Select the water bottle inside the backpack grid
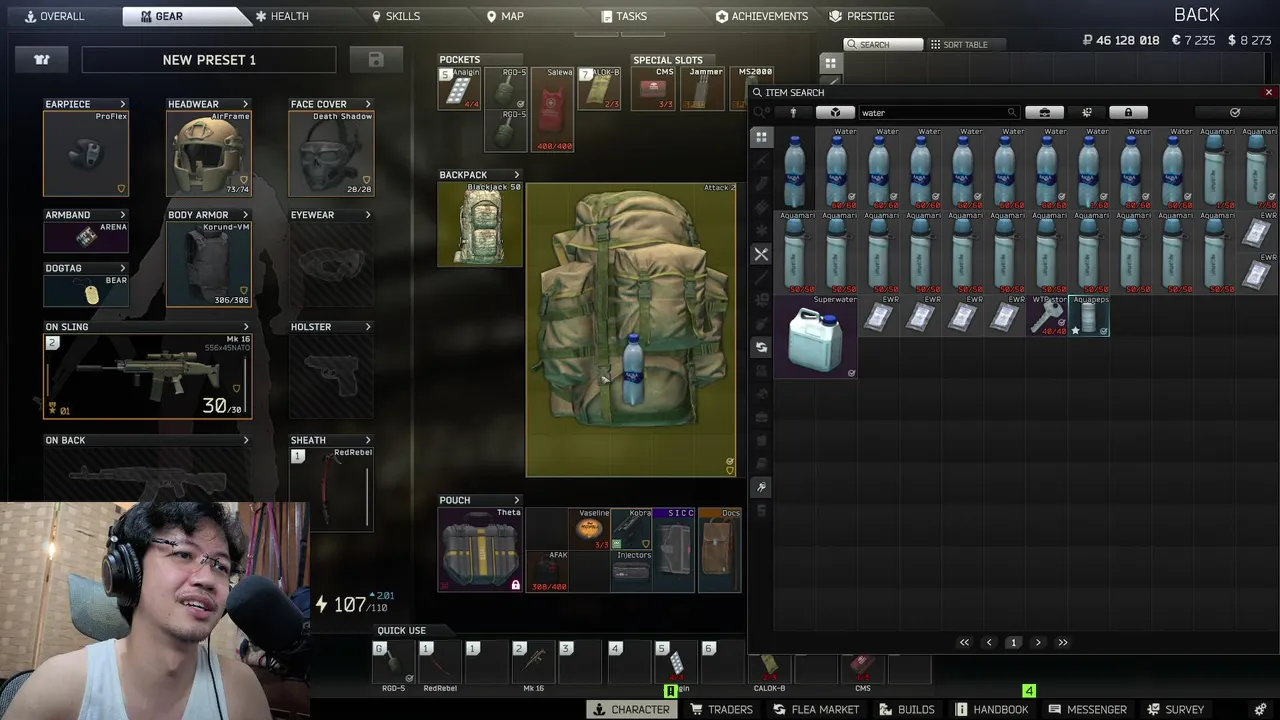 point(632,371)
